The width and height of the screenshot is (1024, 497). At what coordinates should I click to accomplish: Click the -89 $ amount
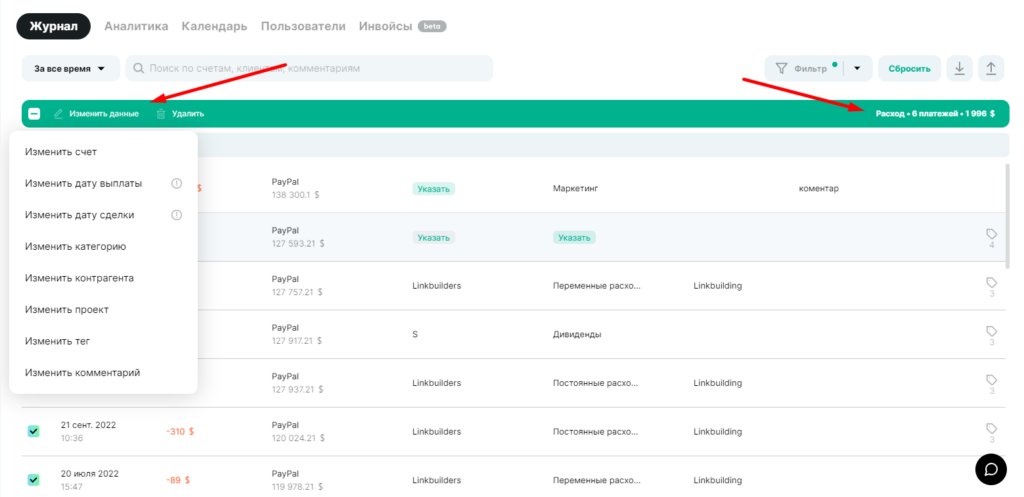coord(178,480)
